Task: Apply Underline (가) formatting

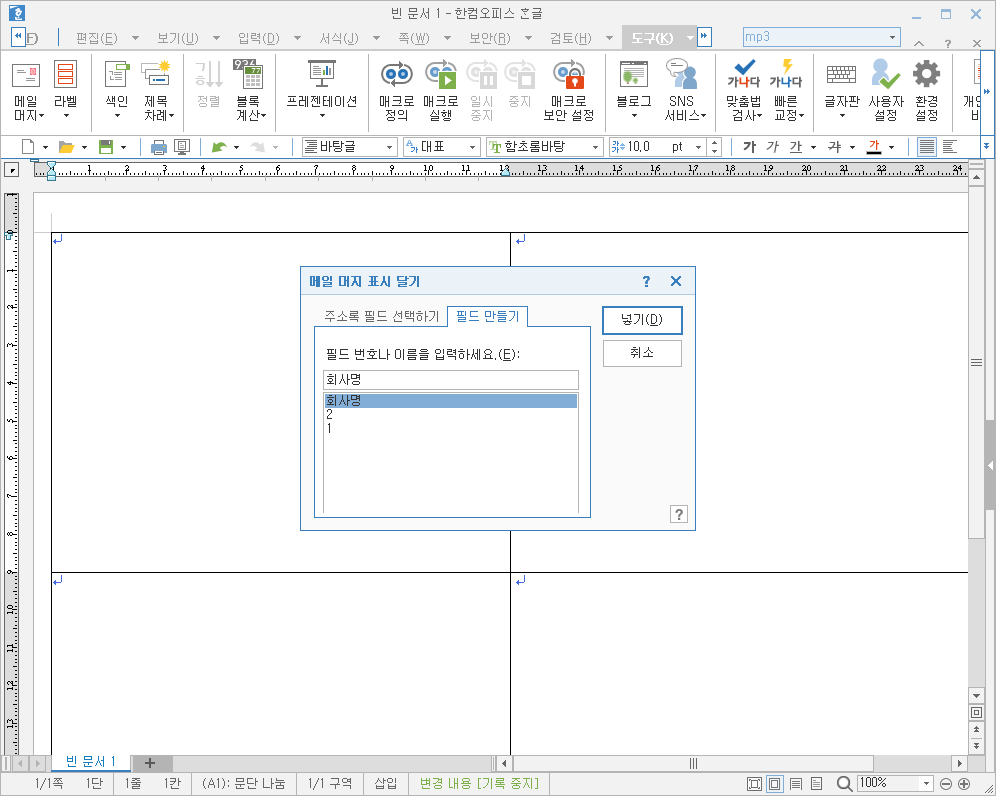Action: pos(796,147)
